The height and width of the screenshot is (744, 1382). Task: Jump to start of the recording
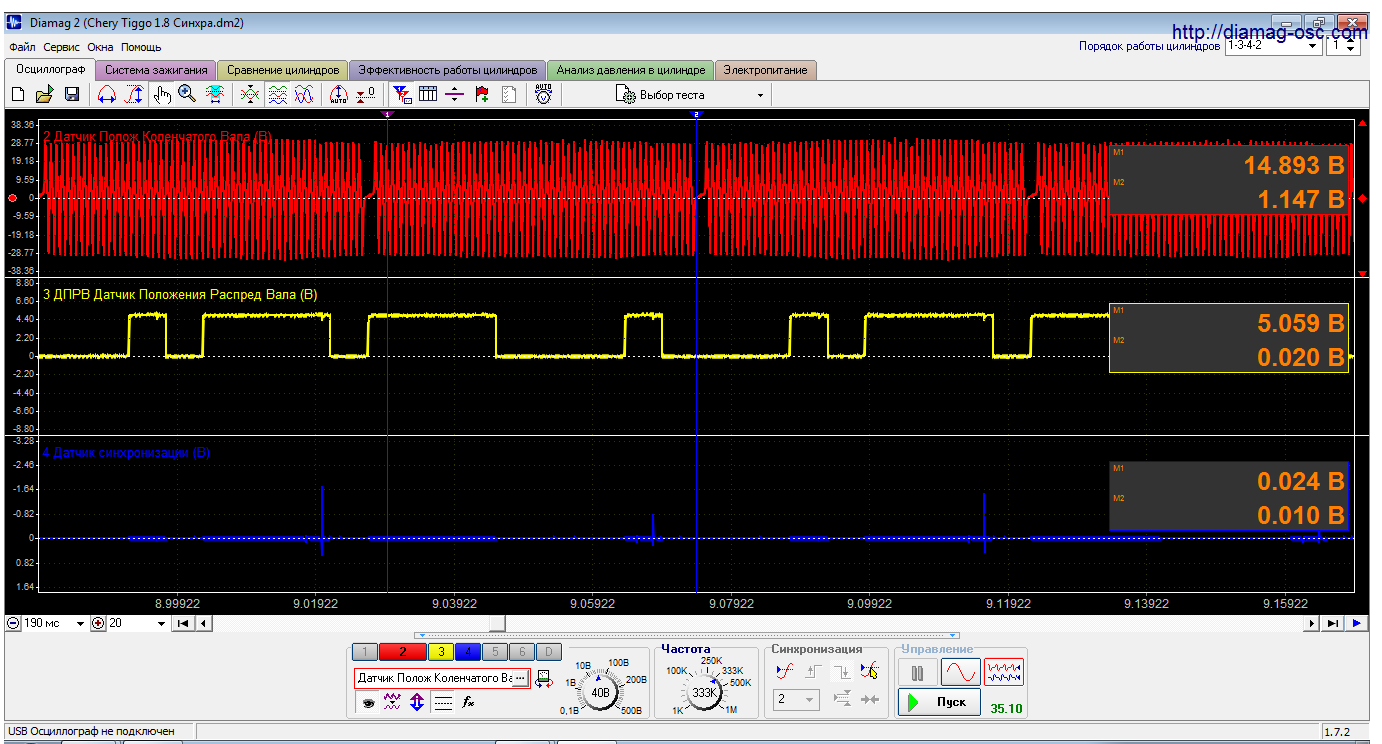184,623
